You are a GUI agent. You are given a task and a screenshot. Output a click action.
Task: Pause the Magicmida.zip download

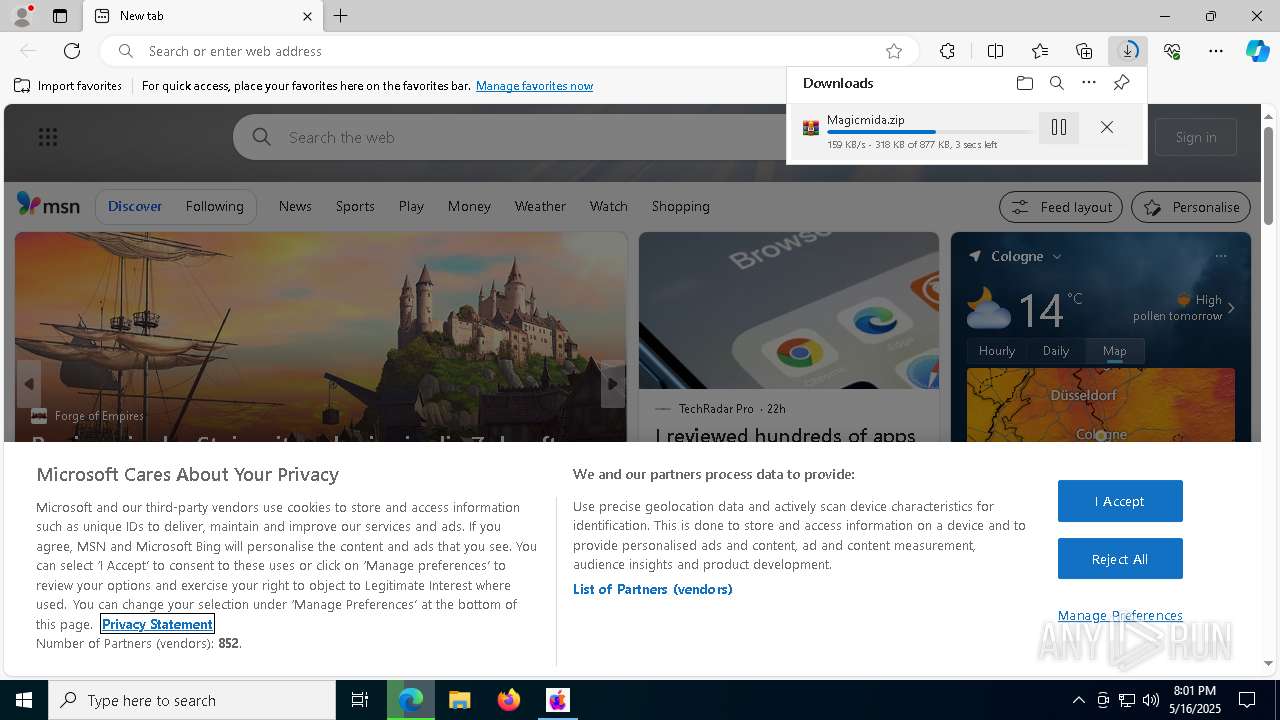1059,127
